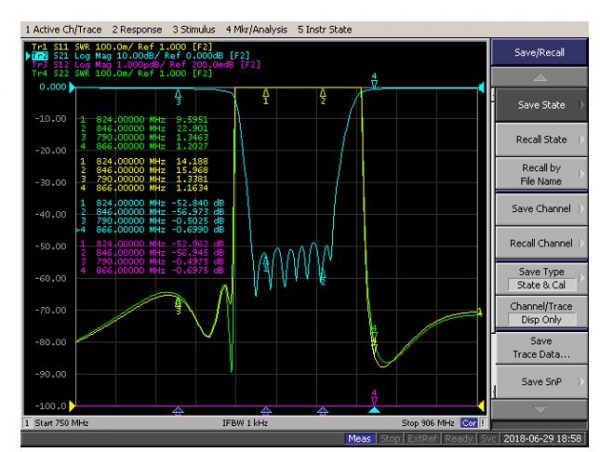Open the 3 Stimulus menu

[x=194, y=29]
